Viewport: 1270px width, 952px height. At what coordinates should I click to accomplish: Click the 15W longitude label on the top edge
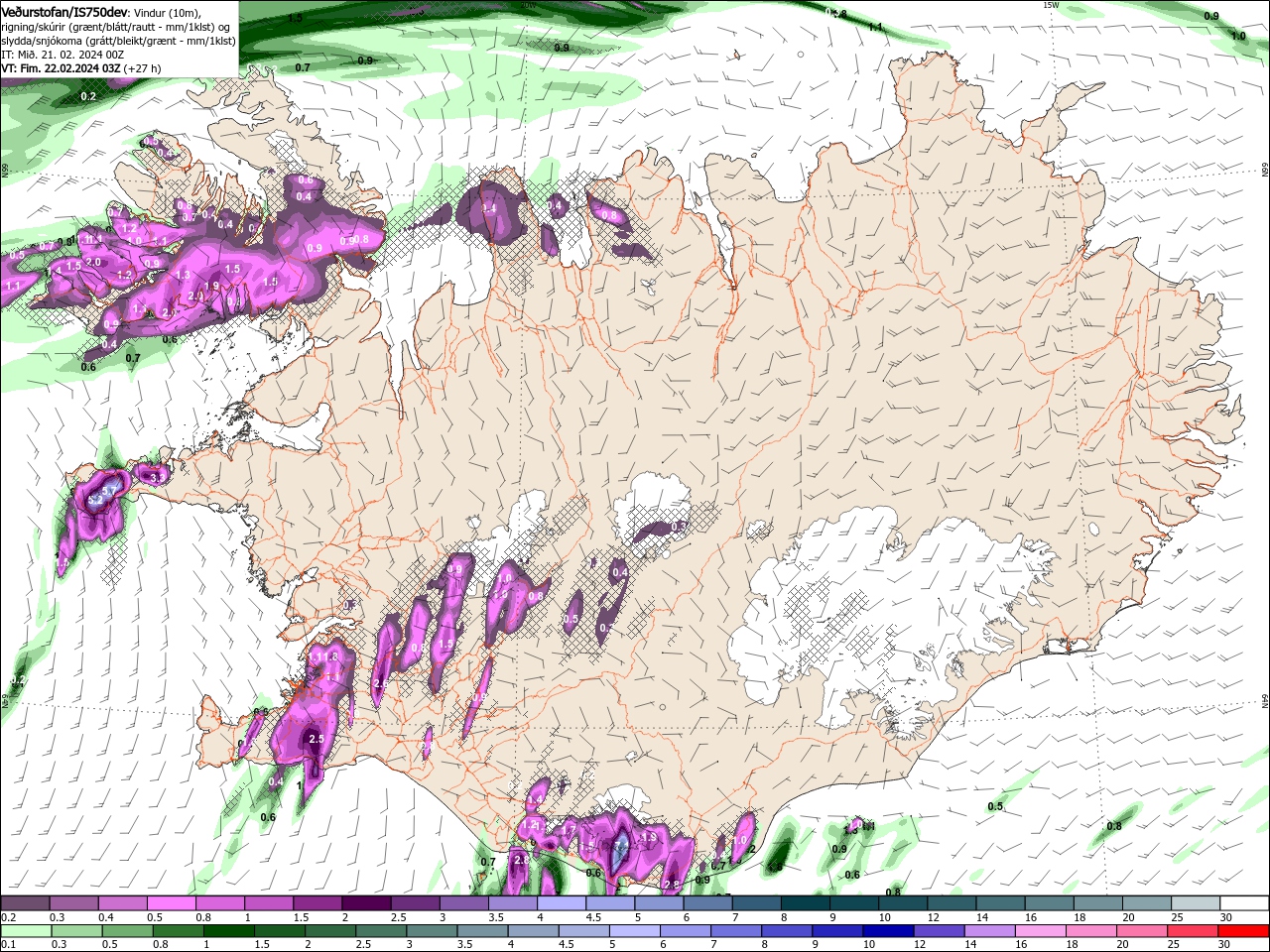[1052, 5]
